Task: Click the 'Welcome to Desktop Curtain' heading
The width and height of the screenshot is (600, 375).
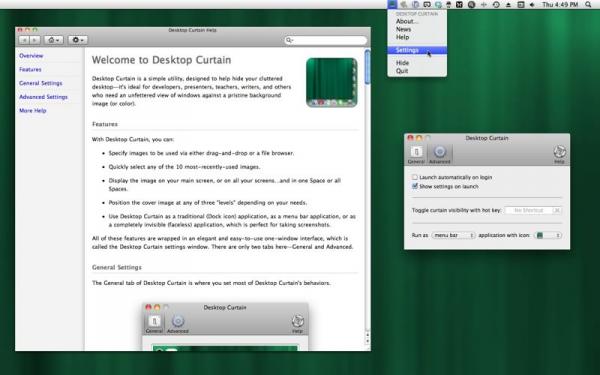Action: click(x=161, y=60)
